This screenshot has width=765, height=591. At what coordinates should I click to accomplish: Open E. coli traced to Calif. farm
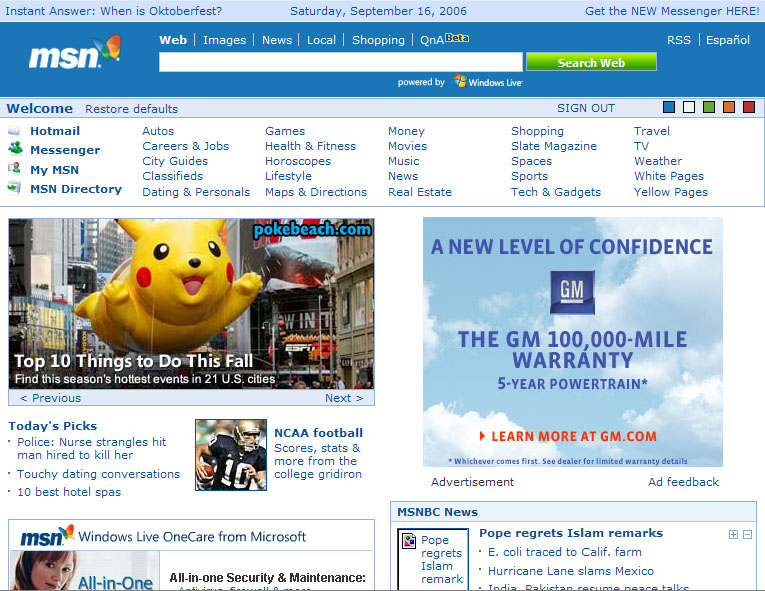(564, 552)
